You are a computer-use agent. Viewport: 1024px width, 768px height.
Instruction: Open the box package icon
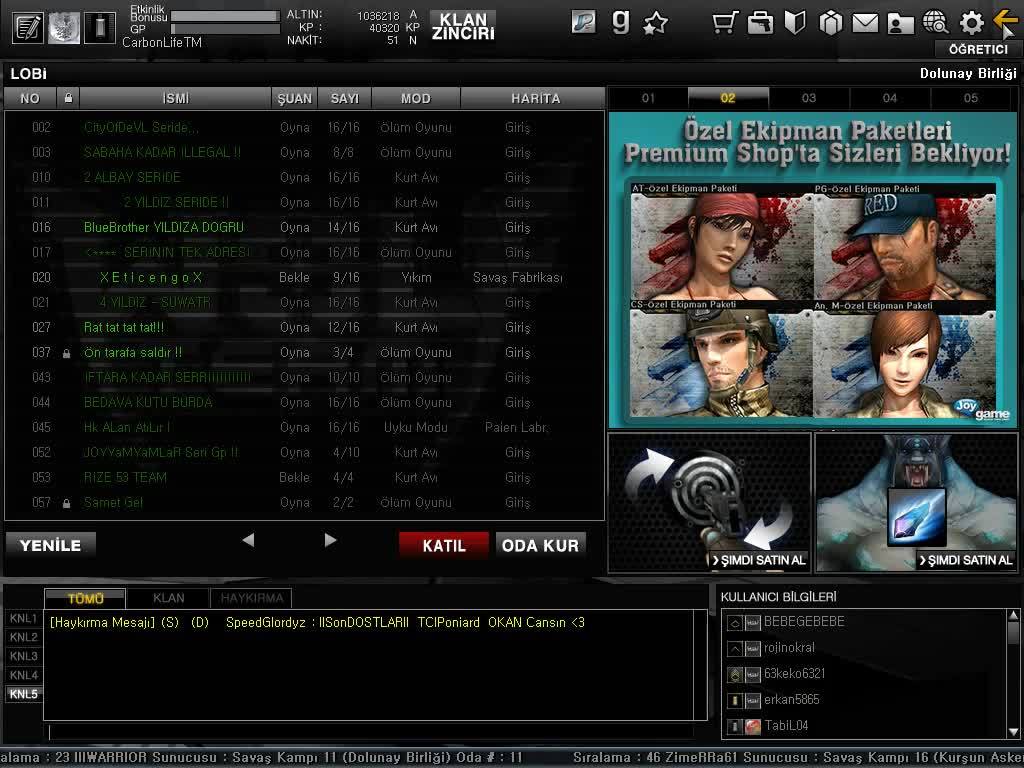[831, 23]
